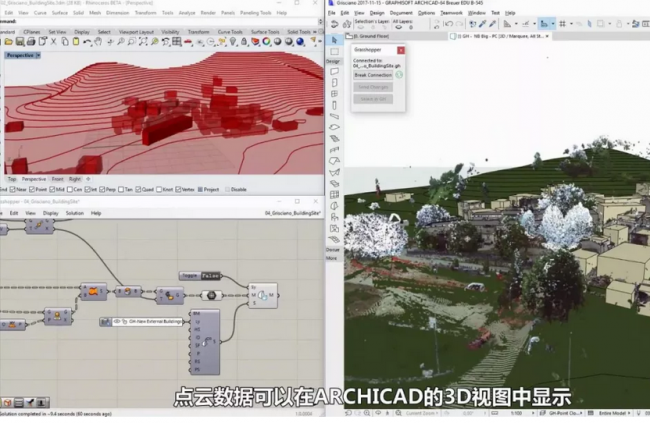Screen dimensions: 650x423
Task: Select the Arrow tool in ARCHICAD toolbox
Action: pyautogui.click(x=335, y=40)
